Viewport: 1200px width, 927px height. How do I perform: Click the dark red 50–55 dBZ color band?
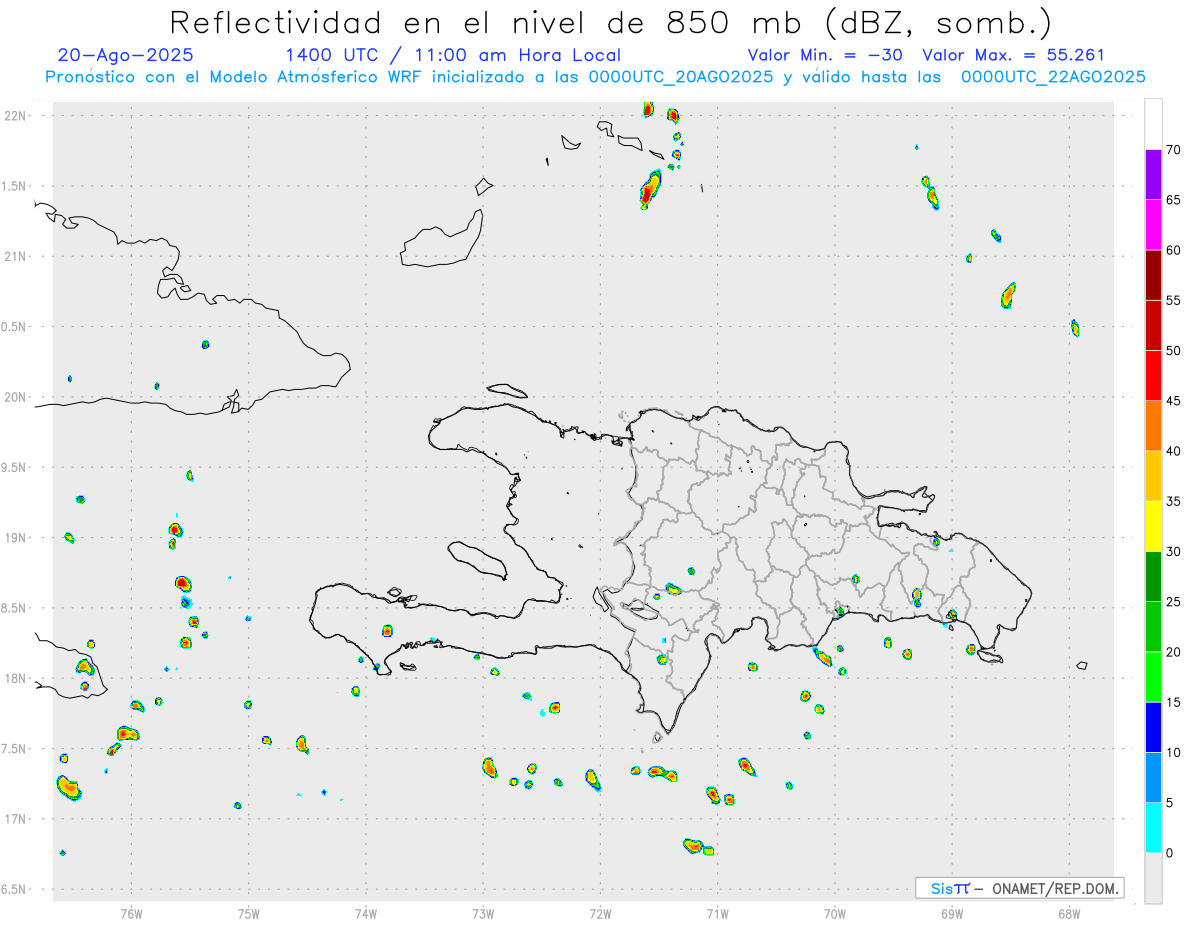(x=1153, y=325)
